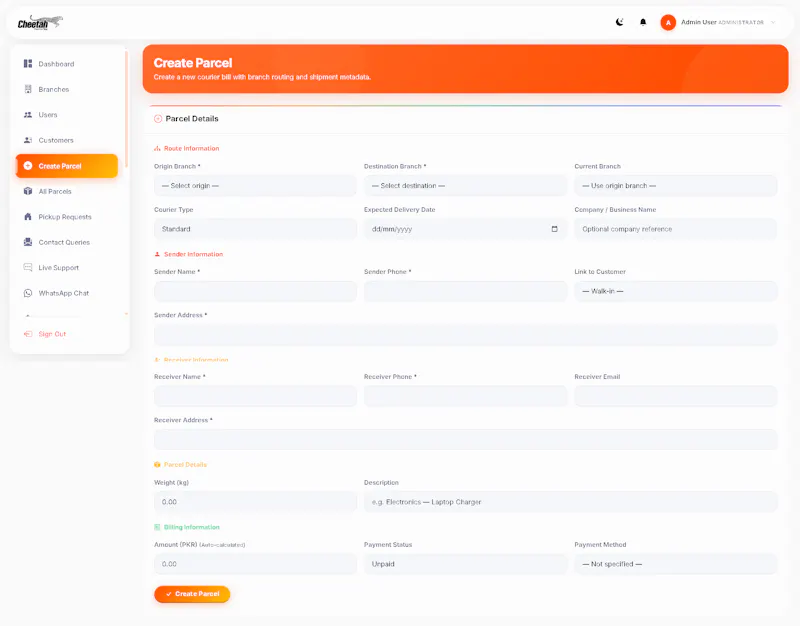Focus the Receiver Phone field
800x626 pixels.
click(465, 396)
